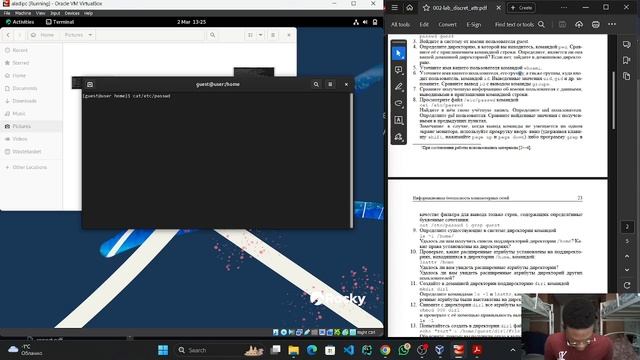This screenshot has height=360, width=640.
Task: Click Activities in the GNOME top bar
Action: [x=20, y=22]
